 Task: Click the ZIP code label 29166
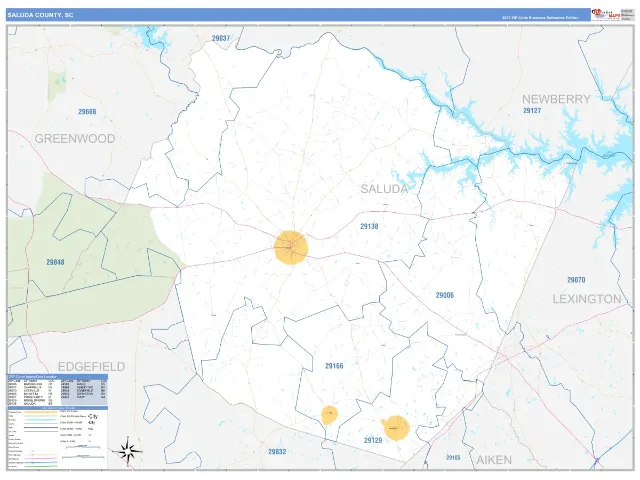[x=334, y=366]
